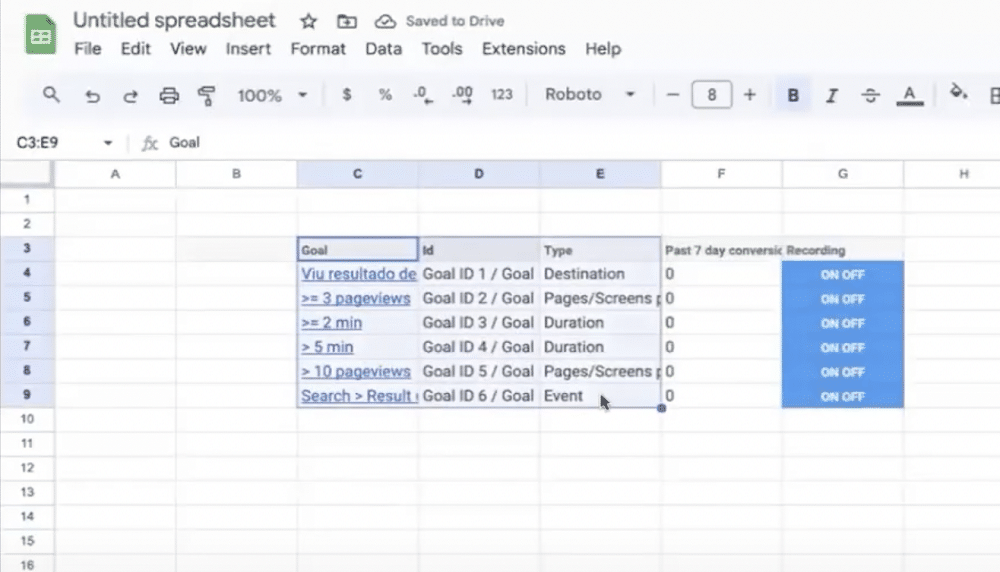The image size is (1000, 572).
Task: Open the '>= 3 pageviews' link
Action: (x=355, y=298)
